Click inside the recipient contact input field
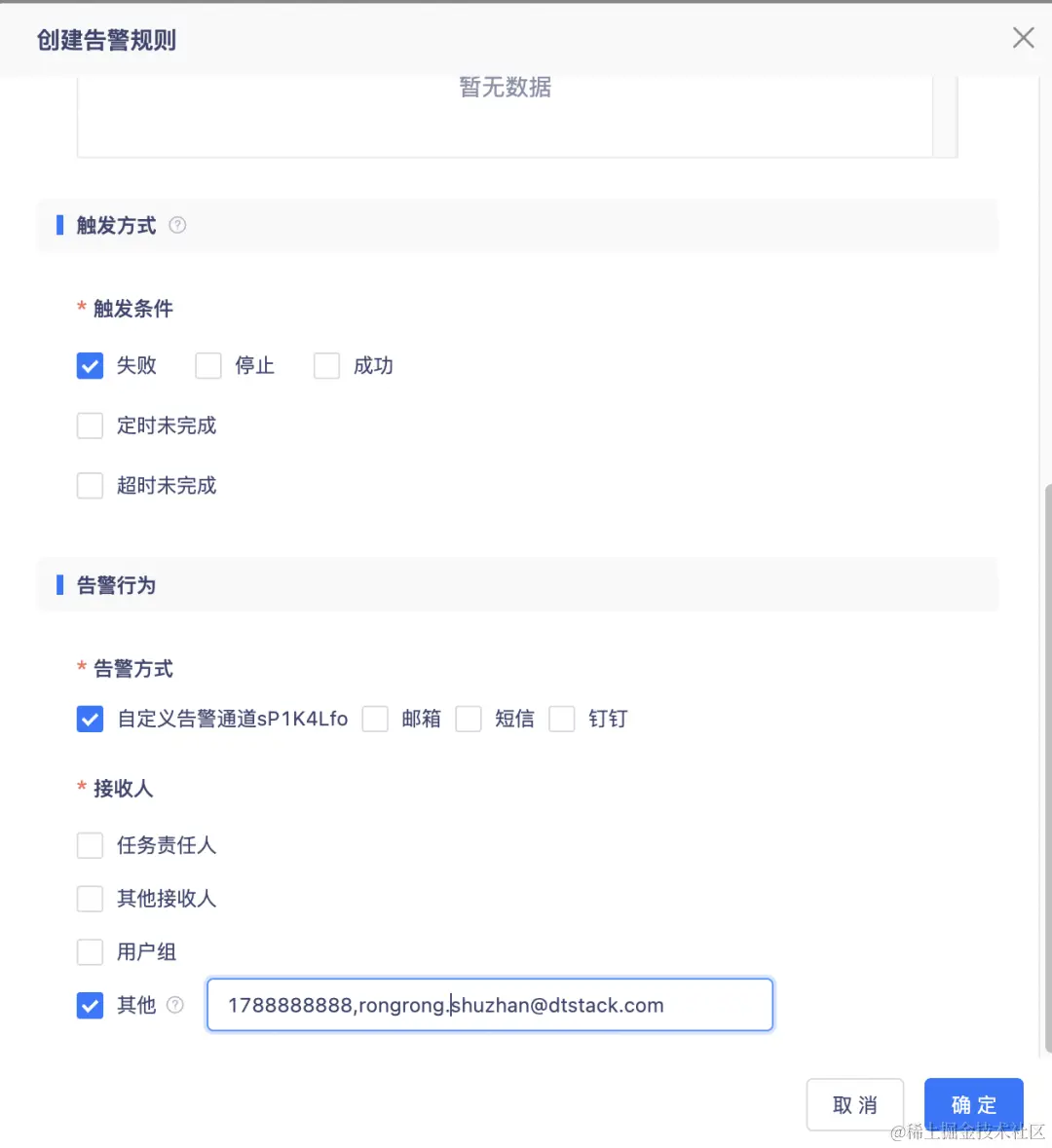The width and height of the screenshot is (1052, 1148). (x=490, y=1005)
